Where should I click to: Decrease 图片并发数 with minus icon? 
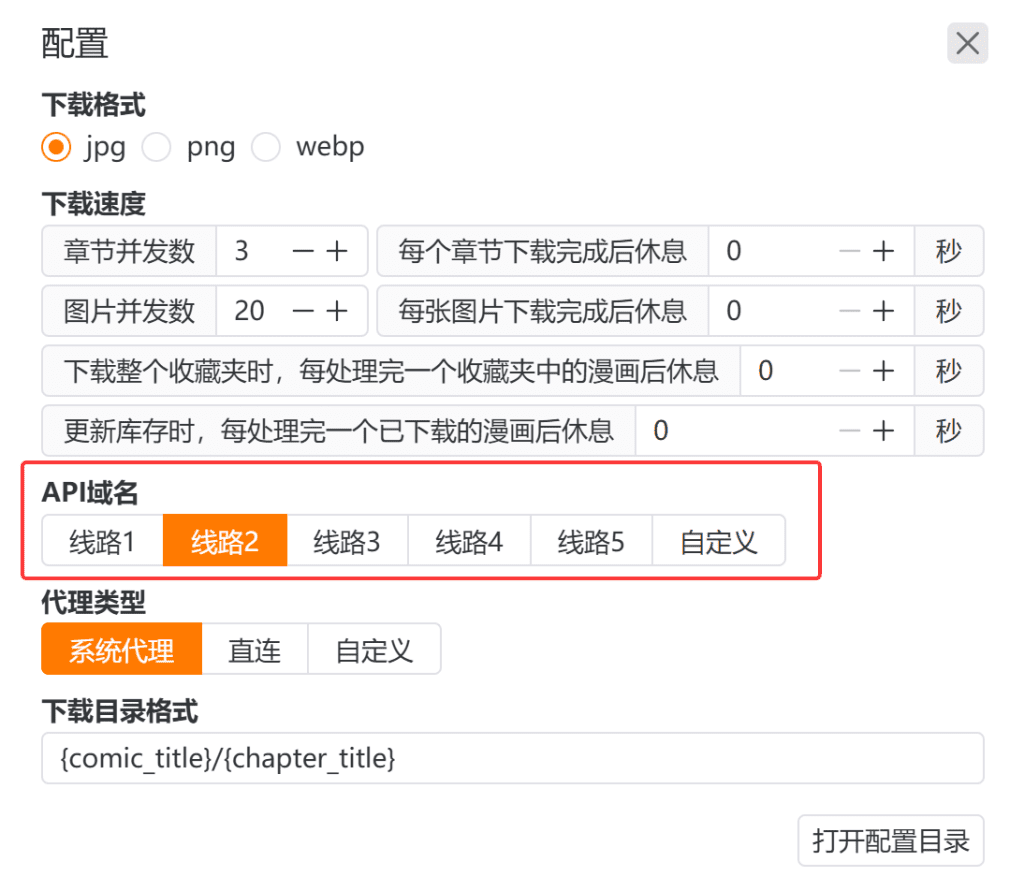pyautogui.click(x=302, y=311)
